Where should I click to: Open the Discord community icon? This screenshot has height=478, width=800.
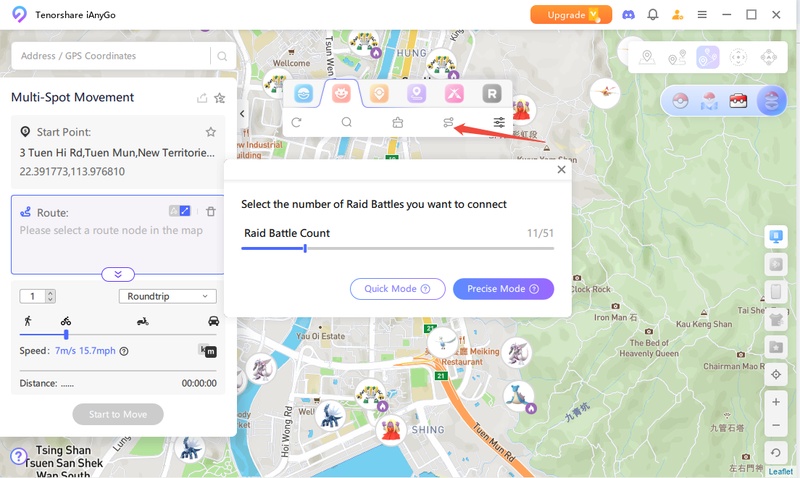(x=628, y=15)
